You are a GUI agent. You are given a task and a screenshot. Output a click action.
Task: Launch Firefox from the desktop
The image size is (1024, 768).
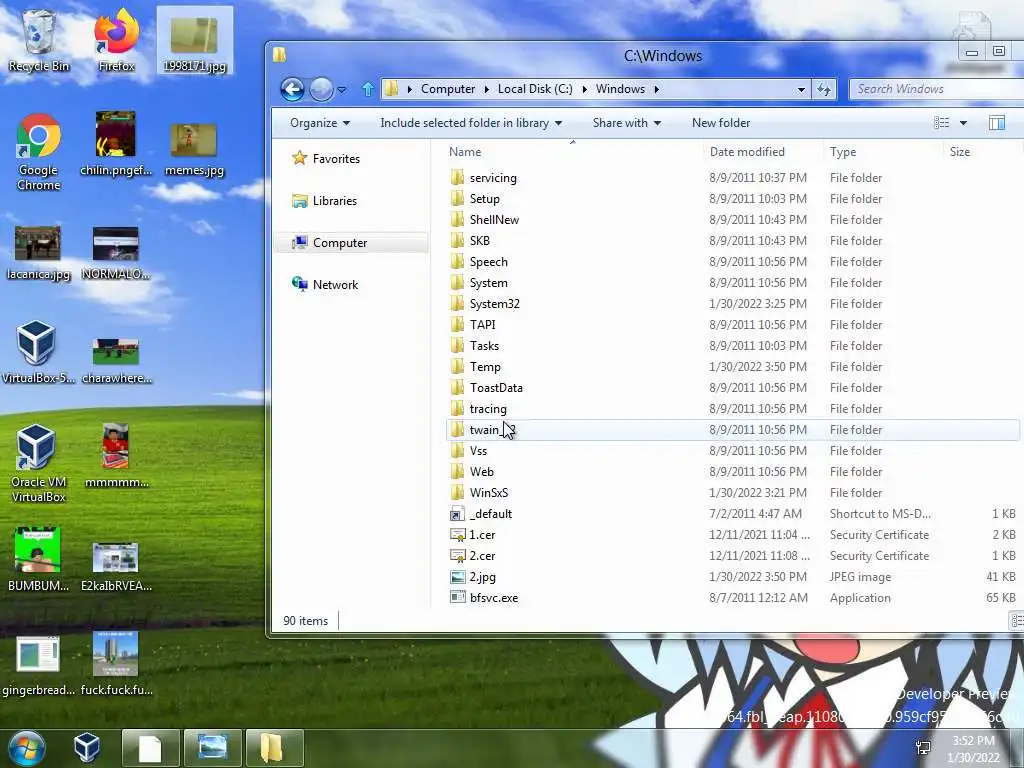coord(116,40)
